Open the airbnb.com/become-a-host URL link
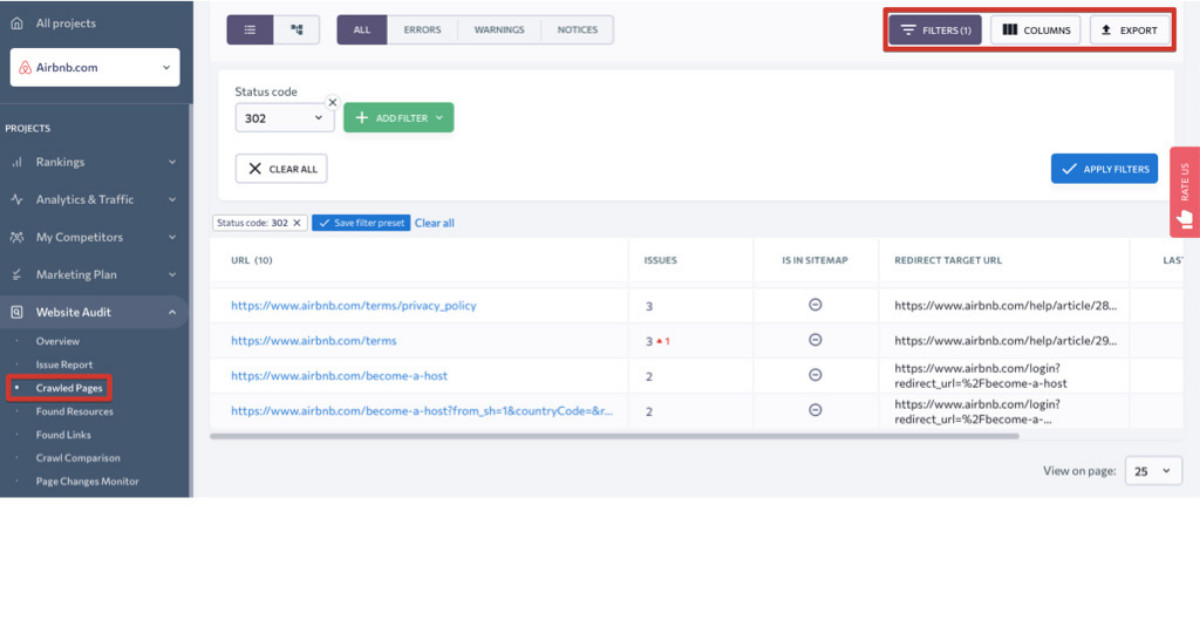 pos(339,376)
